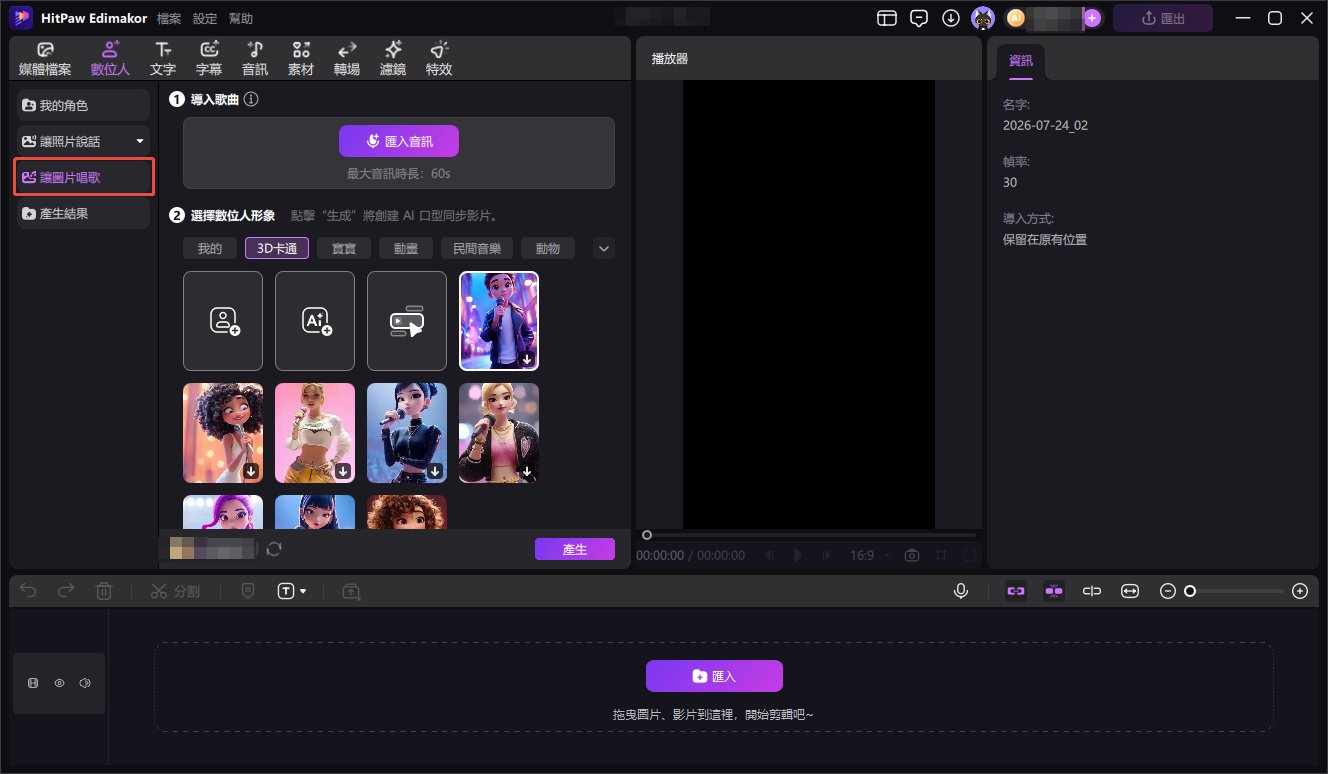1328x774 pixels.
Task: Click the crop icon in player
Action: tap(941, 555)
